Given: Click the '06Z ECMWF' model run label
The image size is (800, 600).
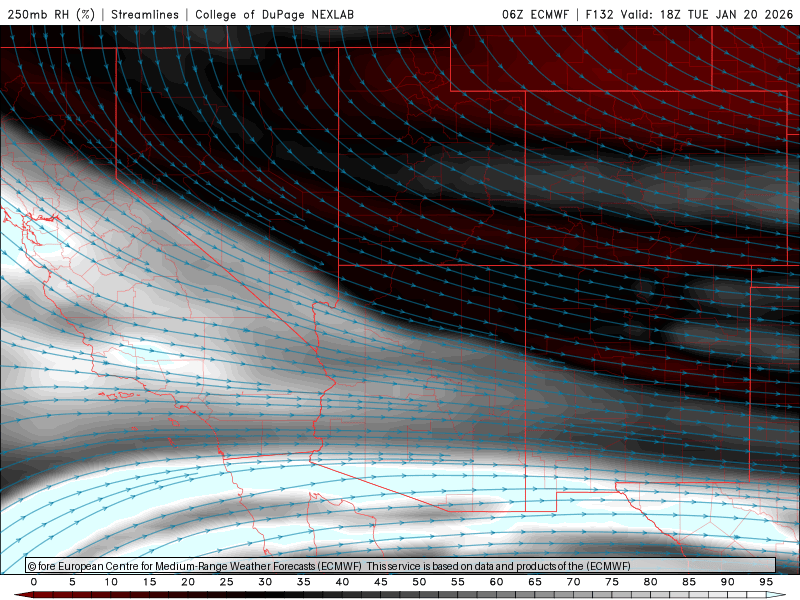Looking at the screenshot, I should pos(535,14).
